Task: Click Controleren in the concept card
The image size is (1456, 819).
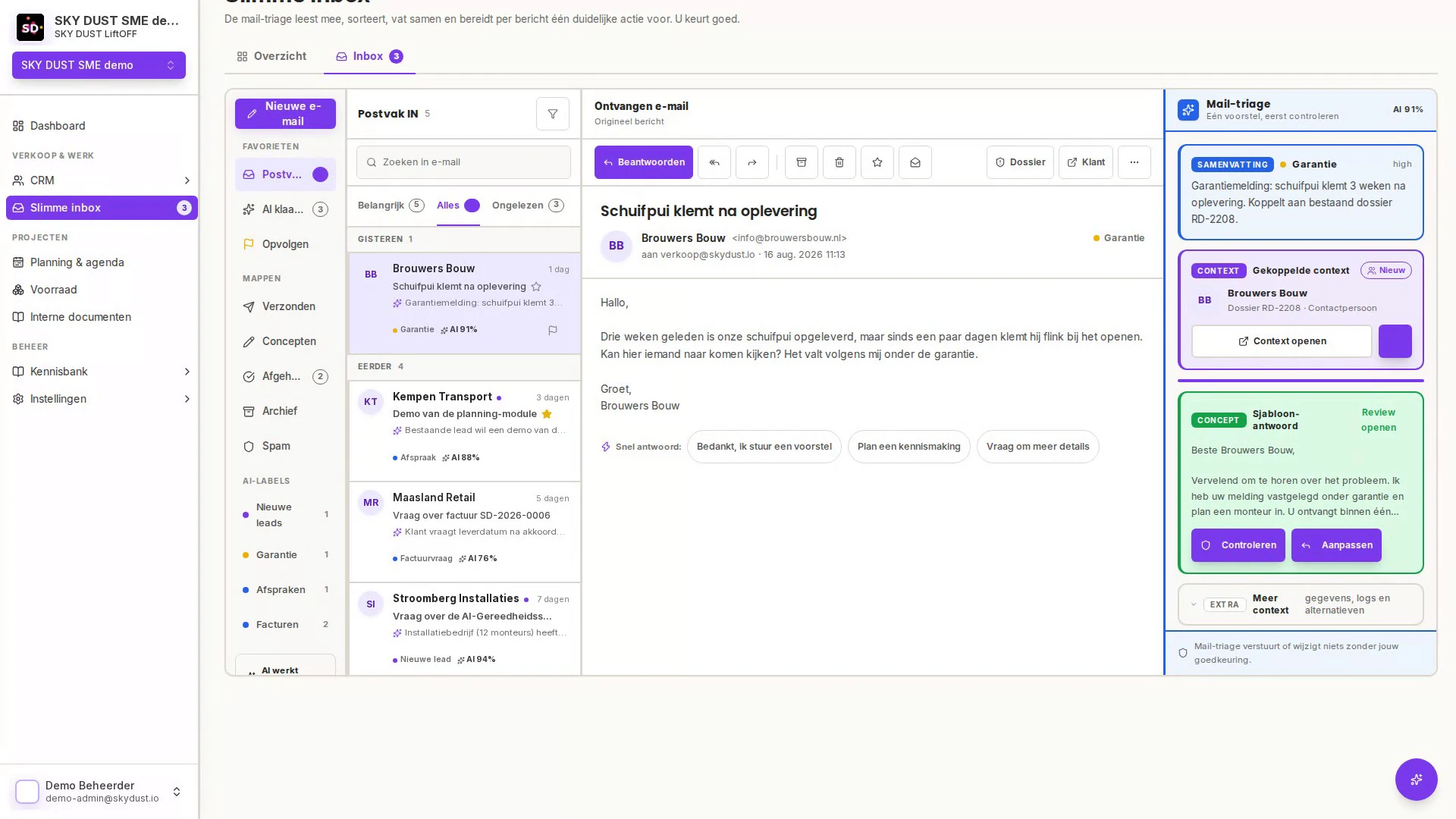Action: tap(1238, 545)
